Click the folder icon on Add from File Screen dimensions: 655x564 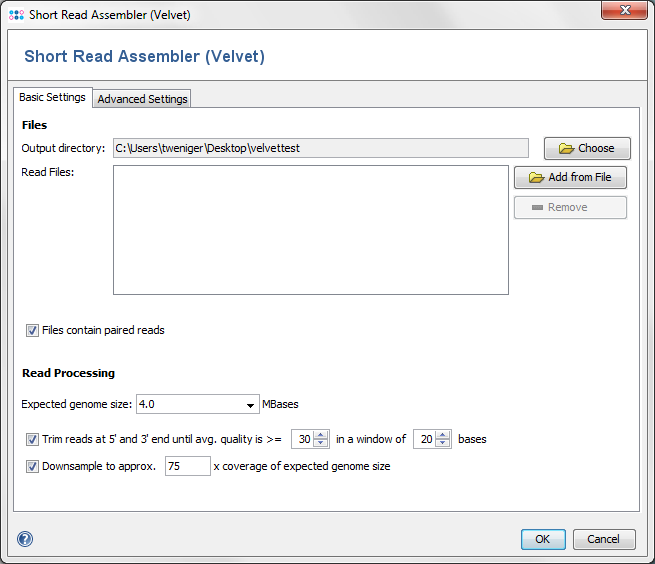tap(536, 178)
